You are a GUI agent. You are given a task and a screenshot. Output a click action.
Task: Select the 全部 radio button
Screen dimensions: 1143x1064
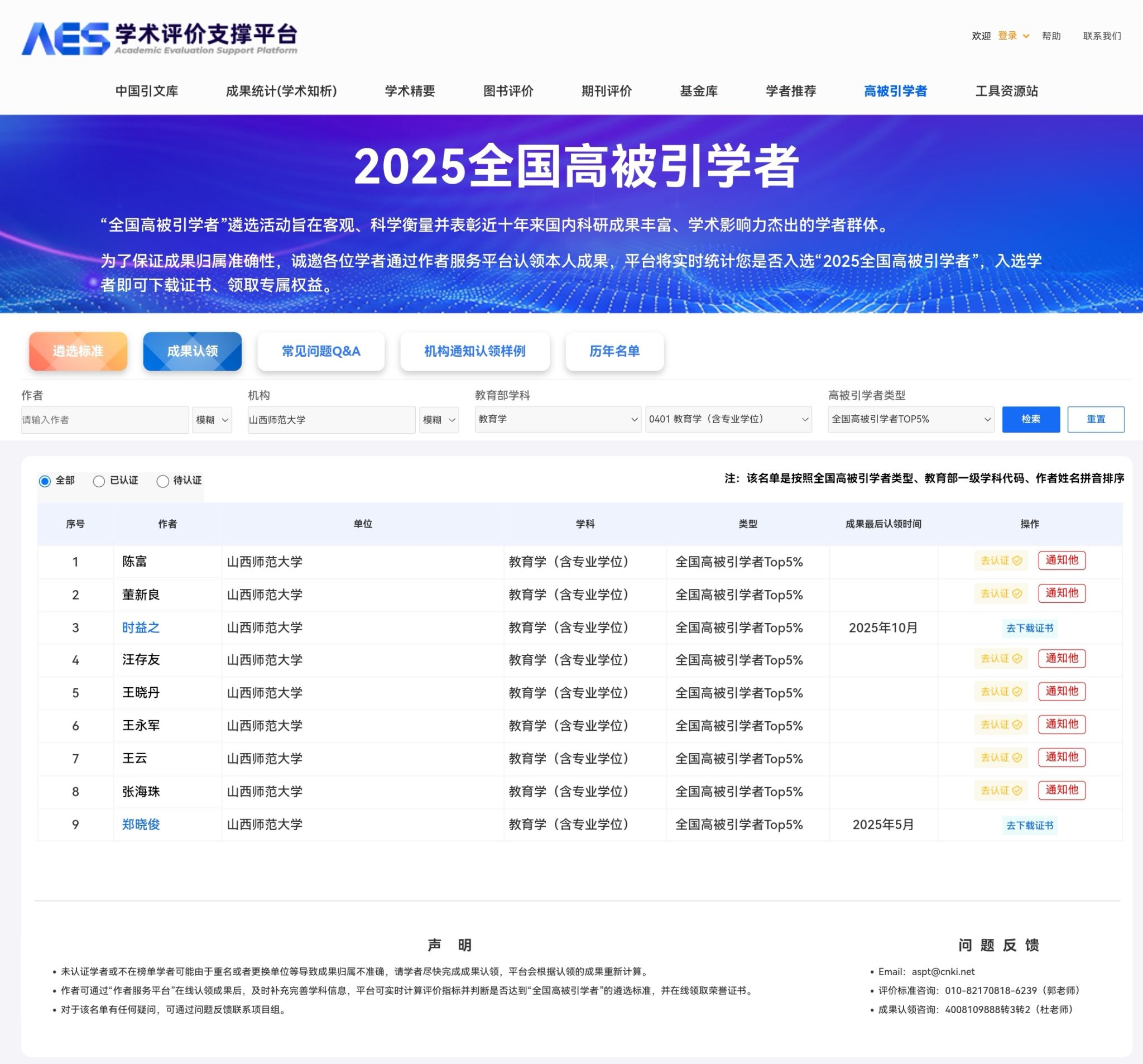coord(45,481)
